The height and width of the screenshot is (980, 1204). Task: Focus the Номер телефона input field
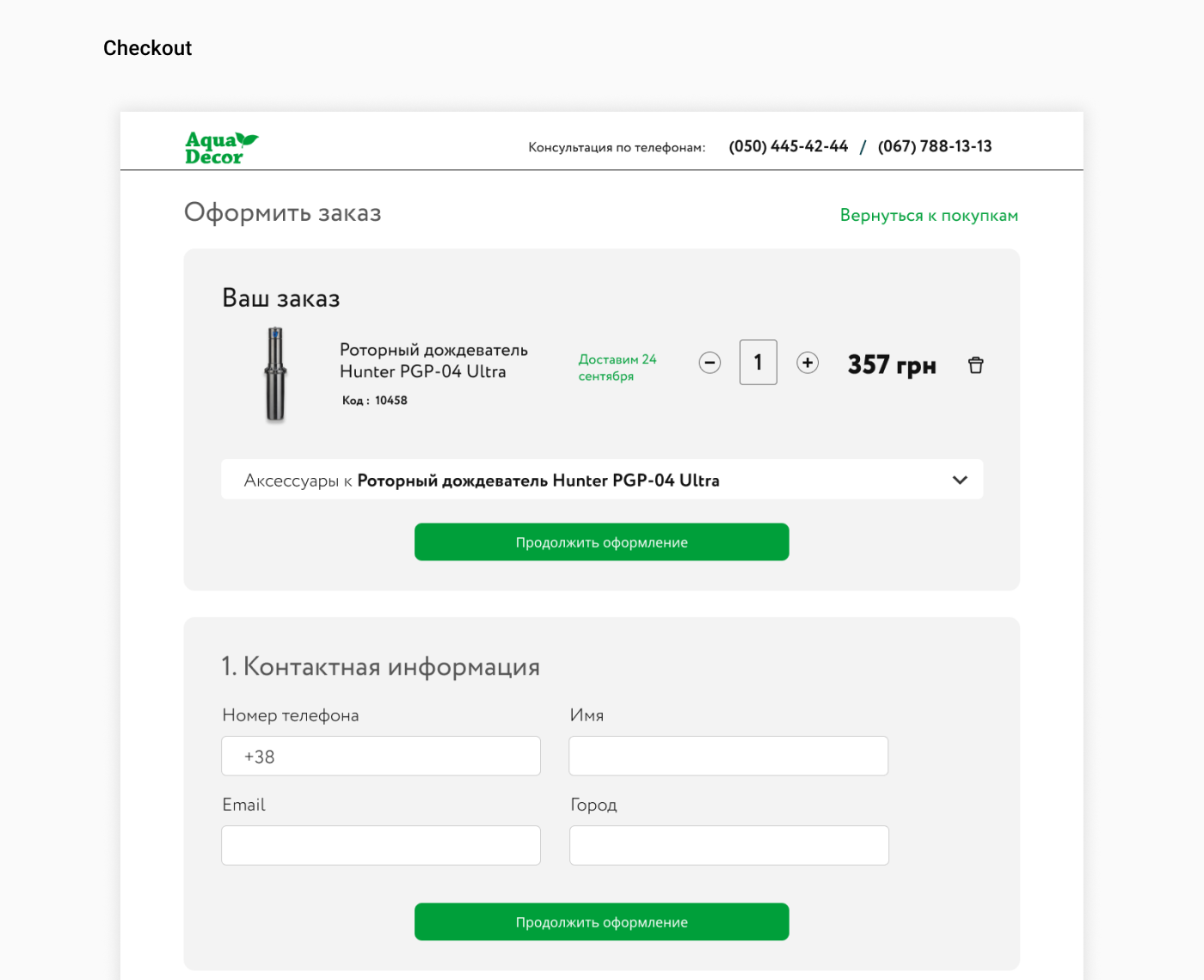point(381,756)
